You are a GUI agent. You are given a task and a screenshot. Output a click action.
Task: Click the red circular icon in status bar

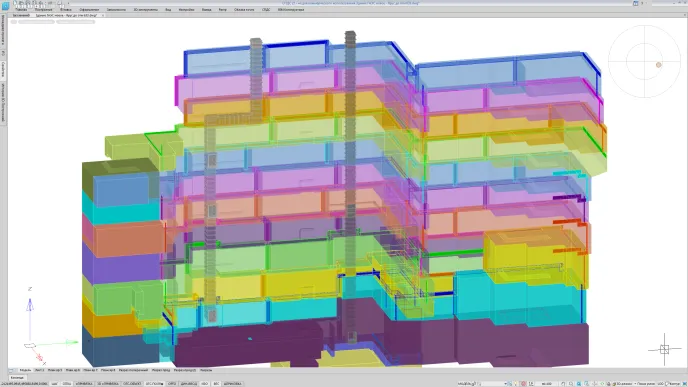coord(523,384)
